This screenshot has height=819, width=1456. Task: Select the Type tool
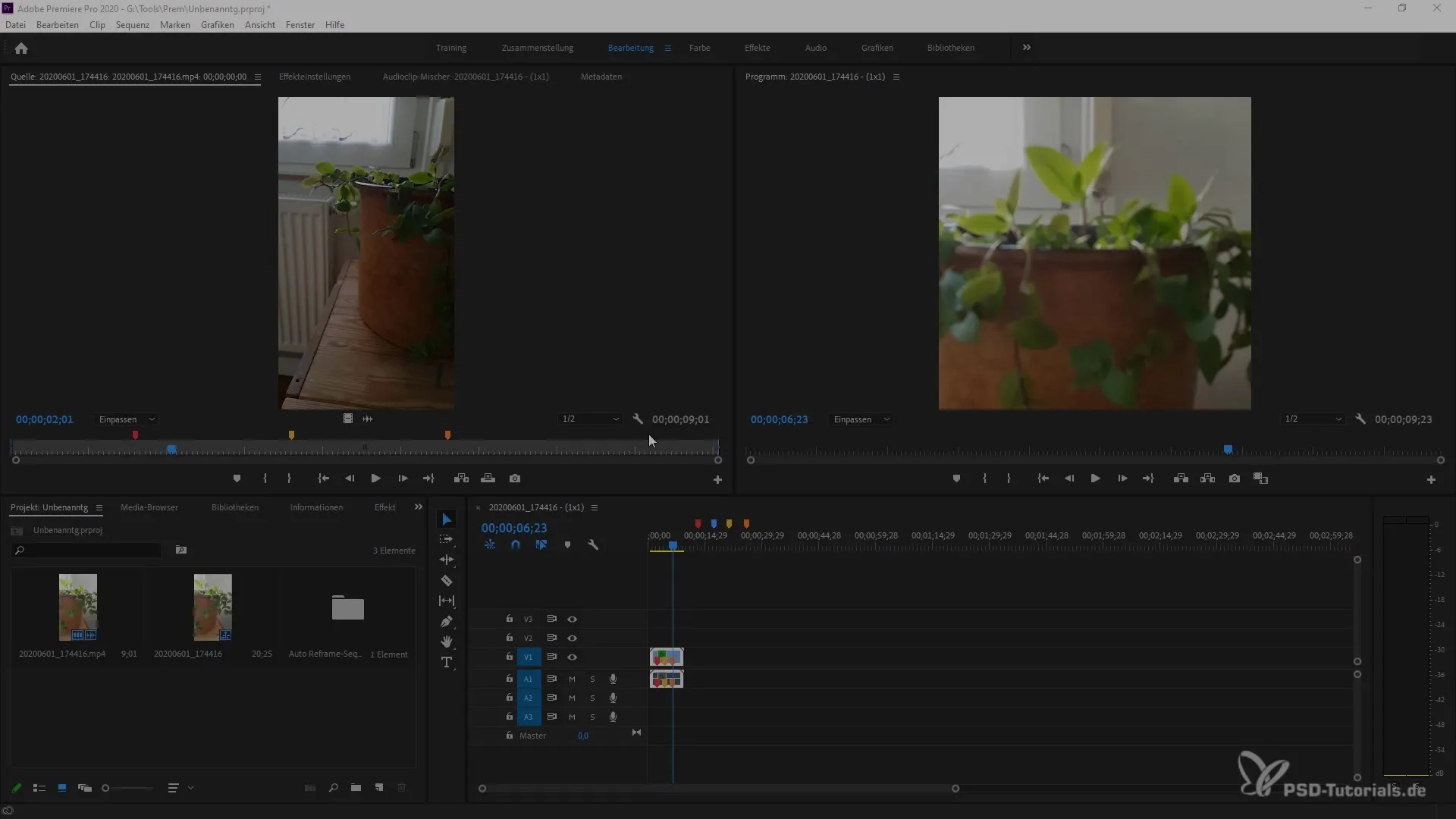coord(447,663)
